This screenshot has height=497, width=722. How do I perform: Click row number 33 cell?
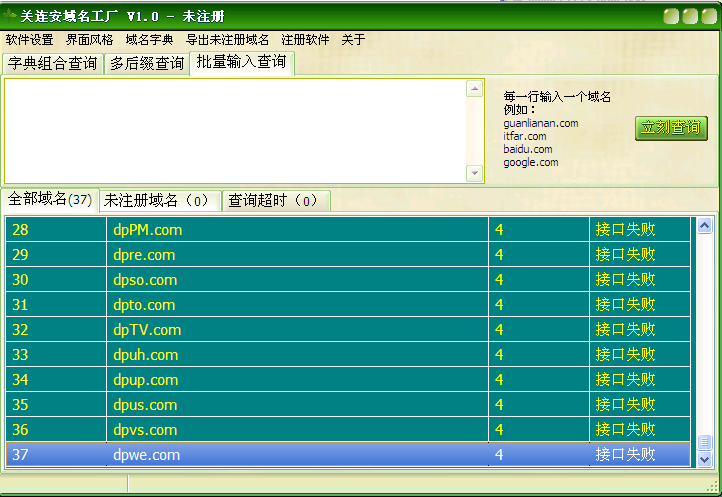(x=56, y=354)
